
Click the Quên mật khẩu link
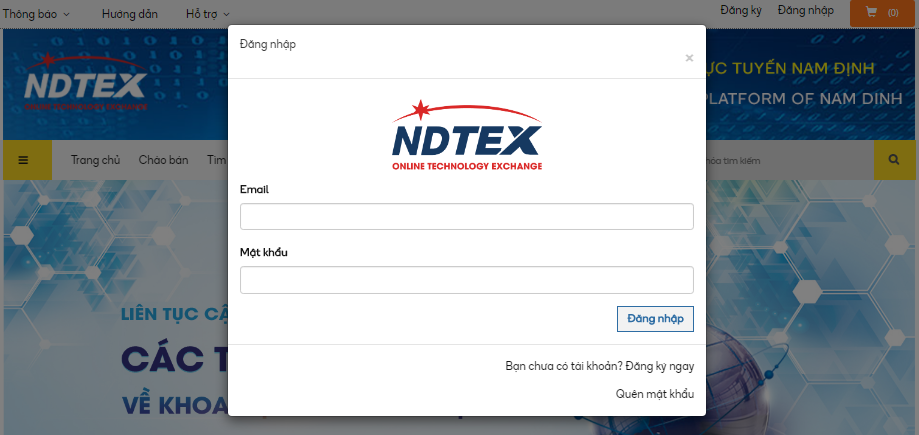655,394
